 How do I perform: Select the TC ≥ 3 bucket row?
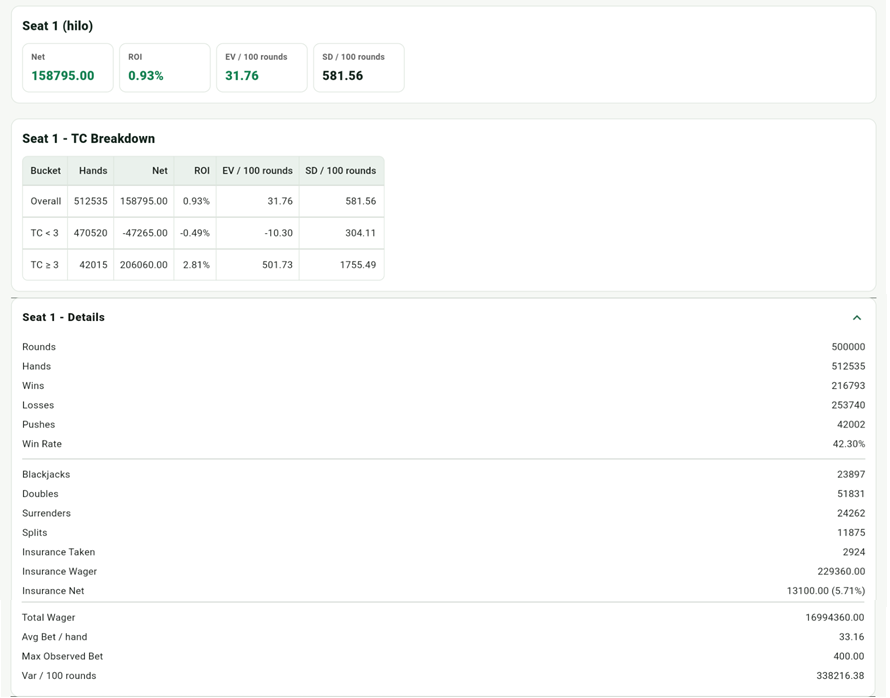tap(203, 264)
